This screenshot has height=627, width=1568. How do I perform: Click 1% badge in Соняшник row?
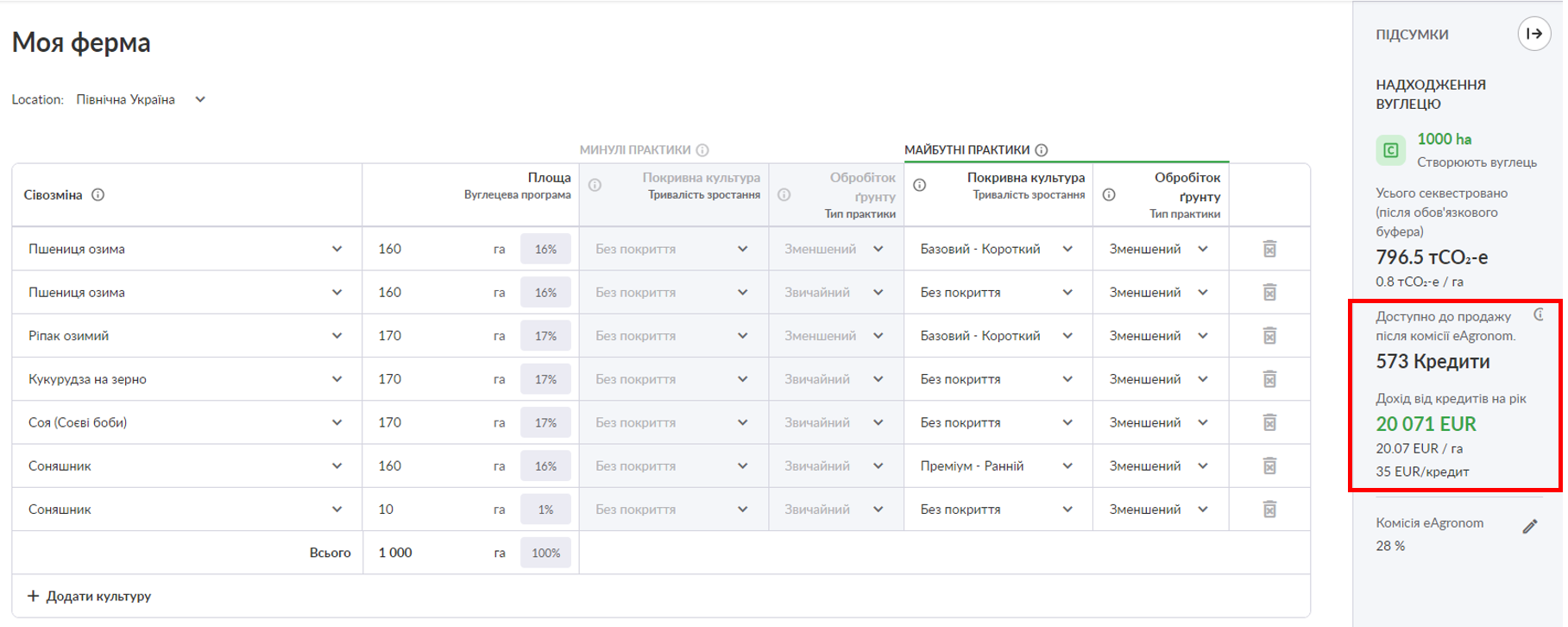pos(545,510)
